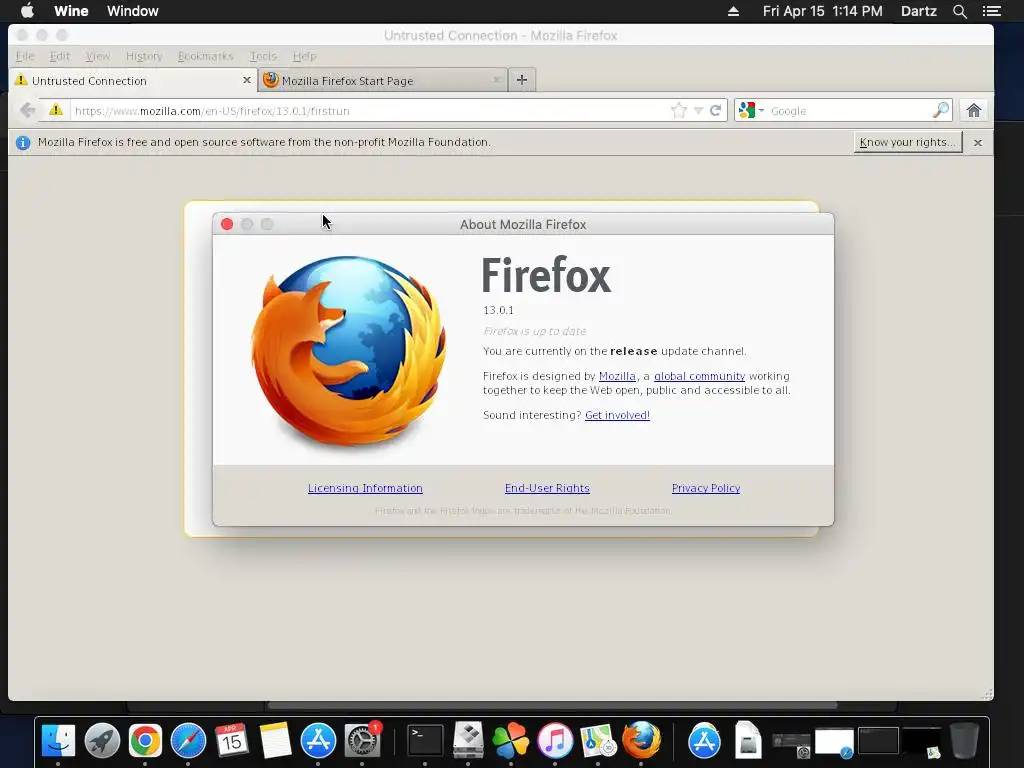Switch to the Untrusted Connection tab
Viewport: 1024px width, 768px height.
134,80
